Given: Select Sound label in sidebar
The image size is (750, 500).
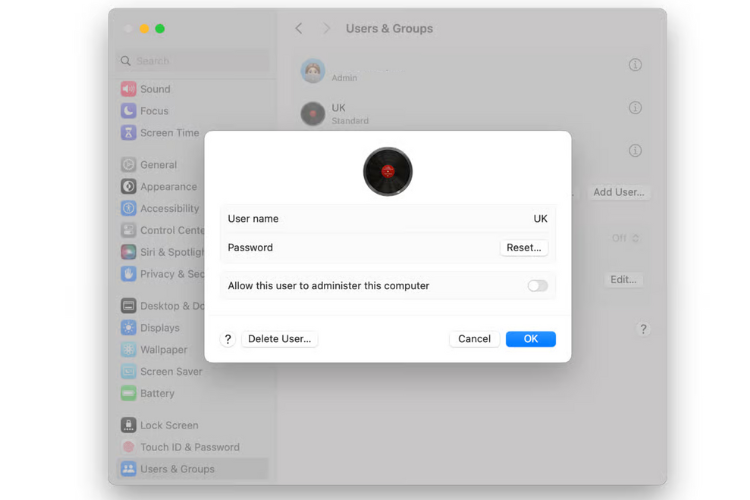Looking at the screenshot, I should point(155,89).
